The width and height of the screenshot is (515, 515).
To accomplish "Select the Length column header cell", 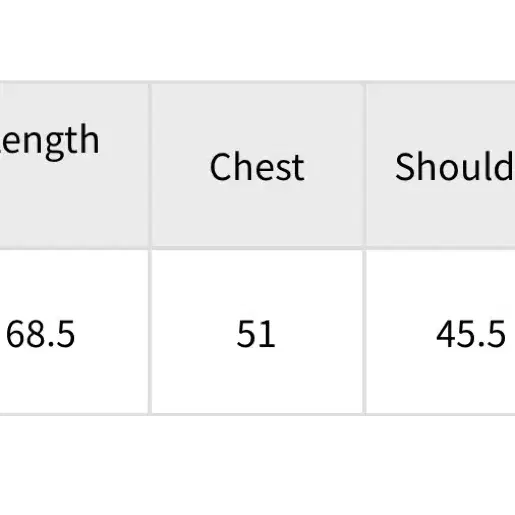I will point(74,166).
